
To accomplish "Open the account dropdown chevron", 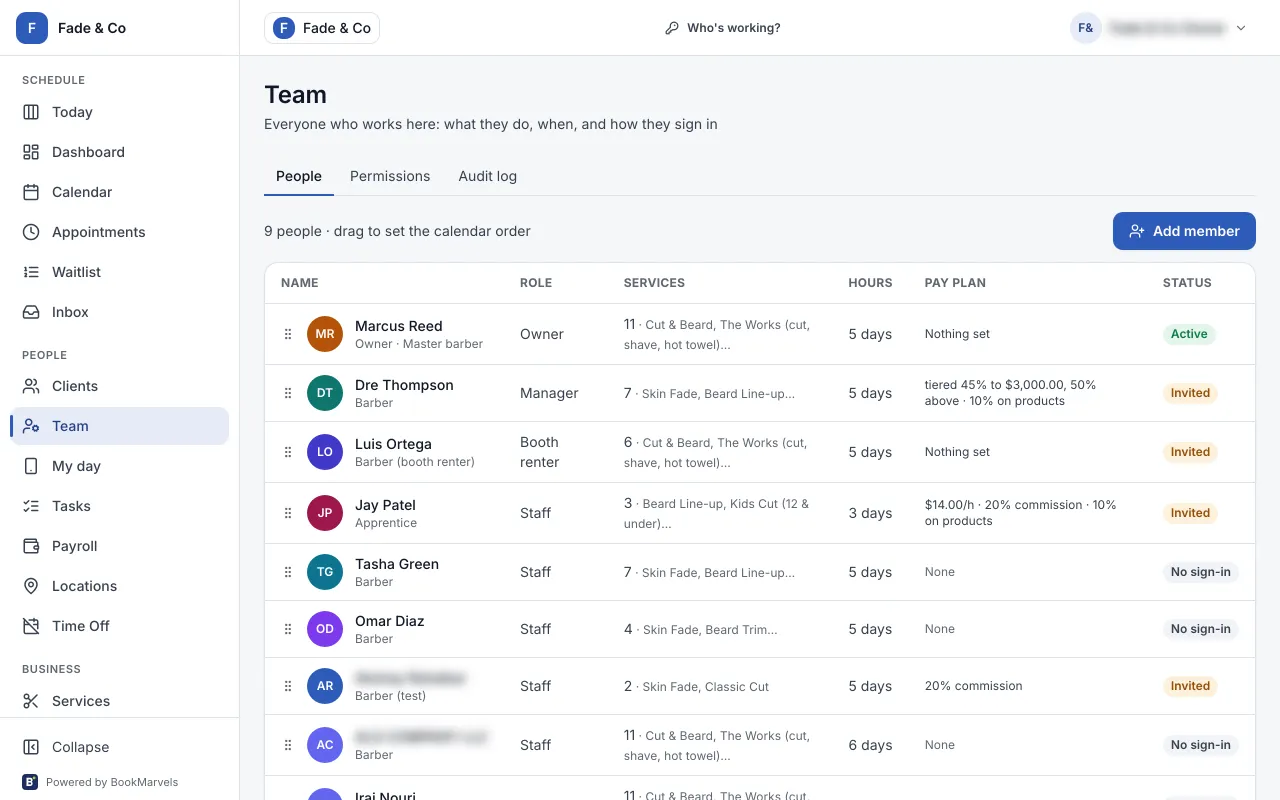I will click(x=1241, y=28).
